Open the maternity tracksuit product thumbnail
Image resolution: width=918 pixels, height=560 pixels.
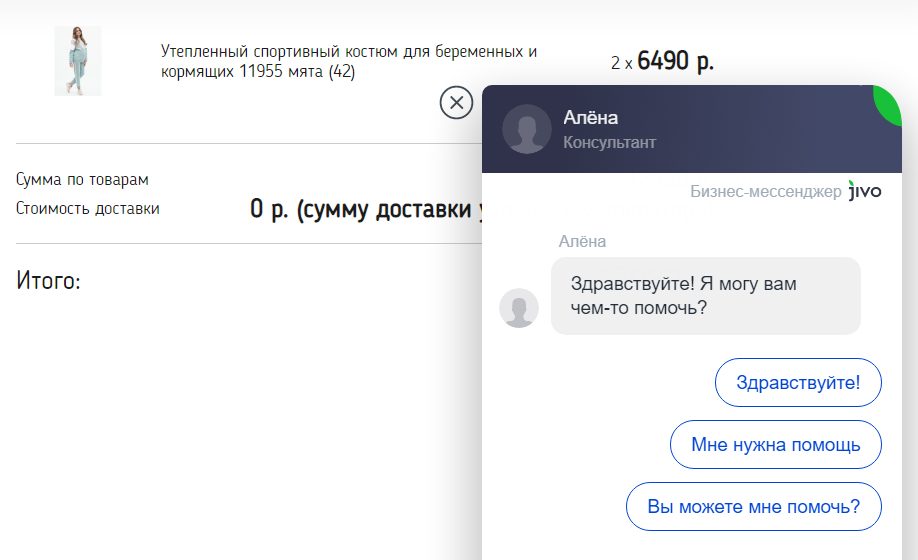pos(78,61)
